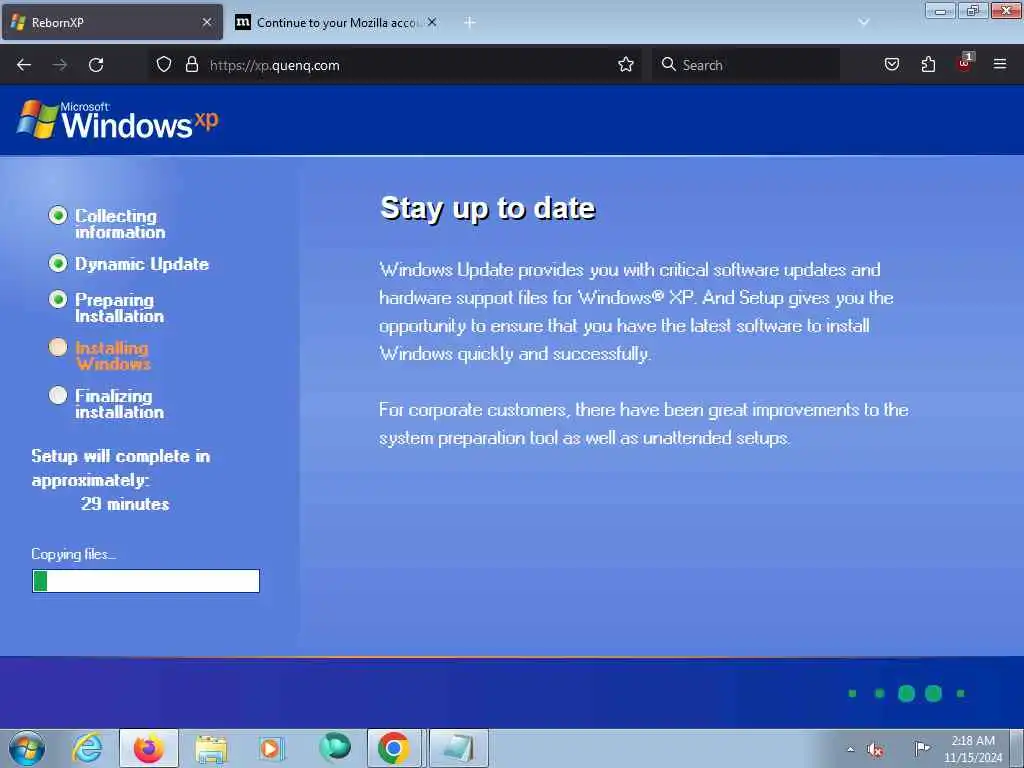This screenshot has width=1024, height=768.
Task: Open Firefox hamburger application menu
Action: point(1000,65)
